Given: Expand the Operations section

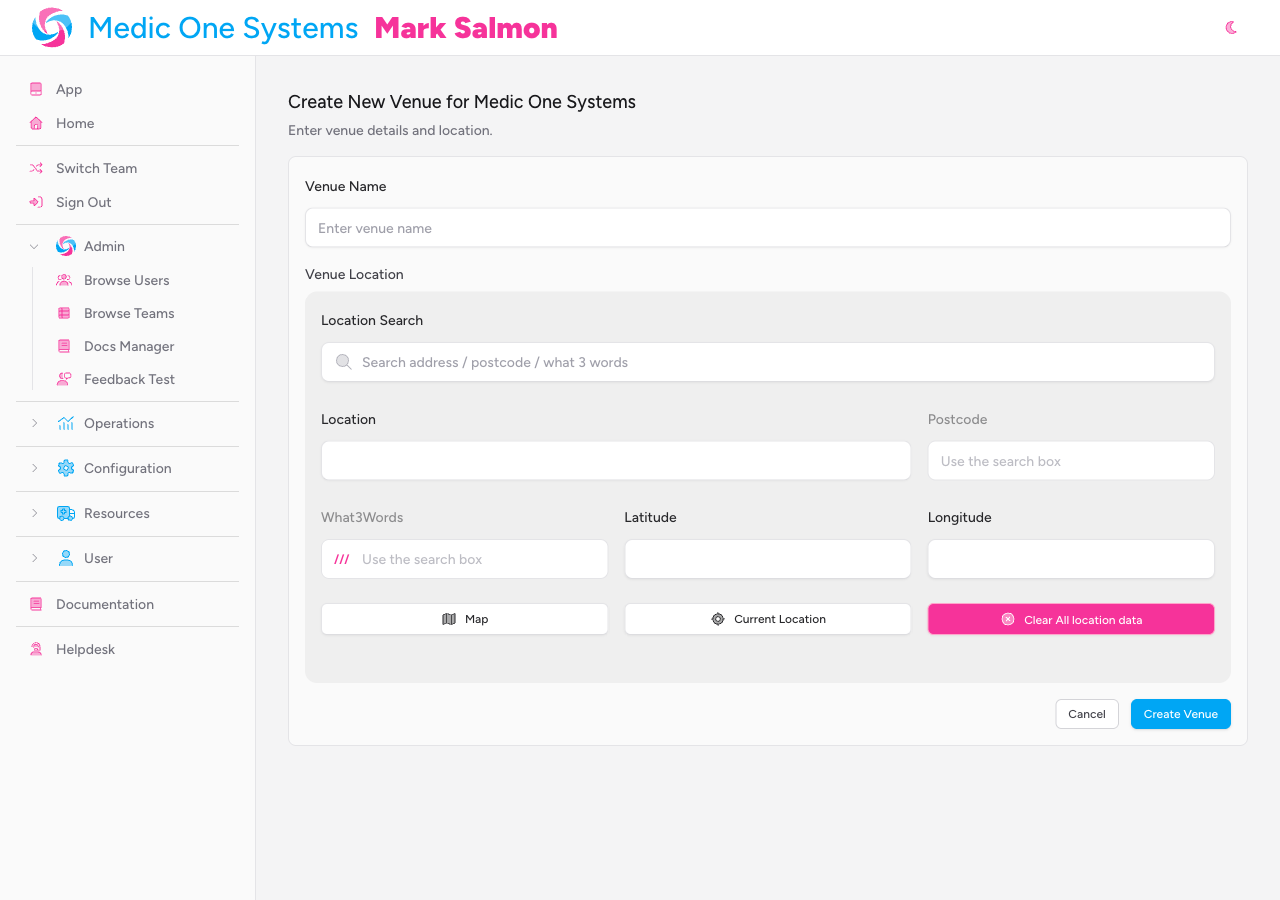Looking at the screenshot, I should tap(34, 423).
